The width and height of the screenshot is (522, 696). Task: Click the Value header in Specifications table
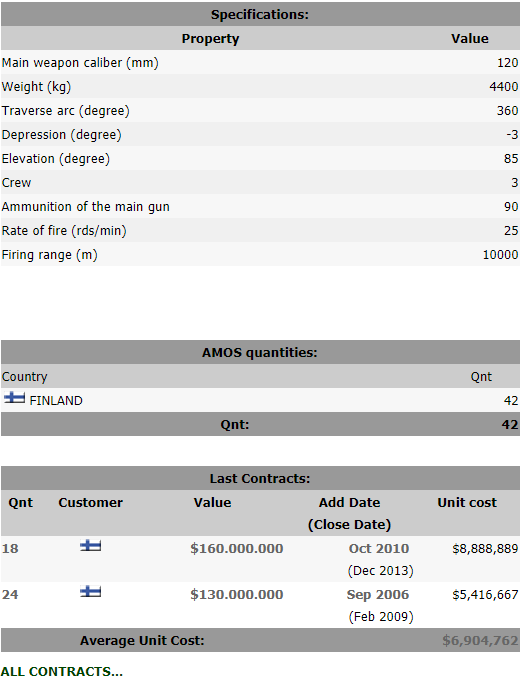(x=470, y=39)
